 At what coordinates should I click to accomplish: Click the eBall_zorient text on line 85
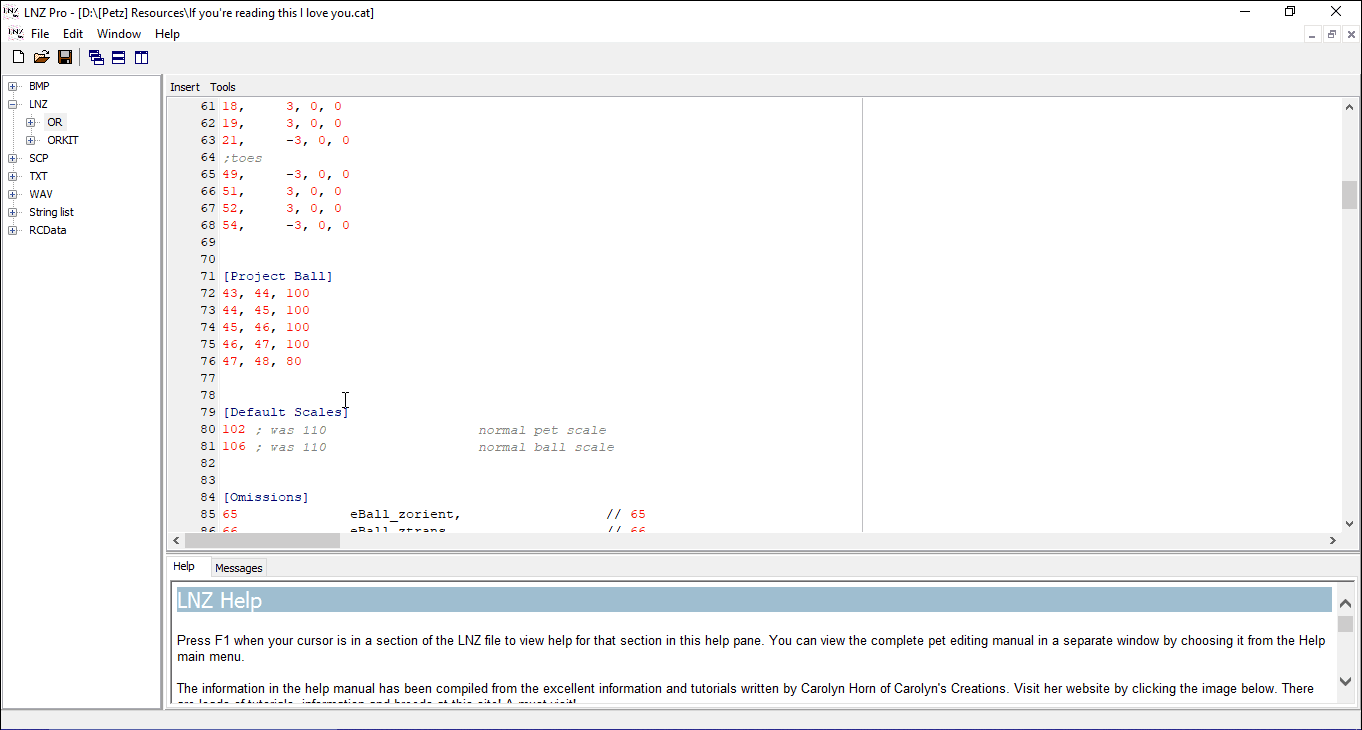[405, 514]
